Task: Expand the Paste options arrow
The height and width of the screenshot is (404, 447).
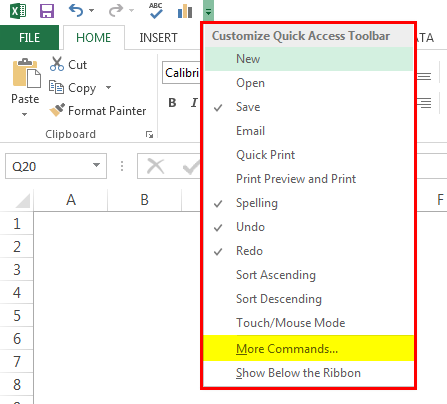Action: [x=24, y=114]
